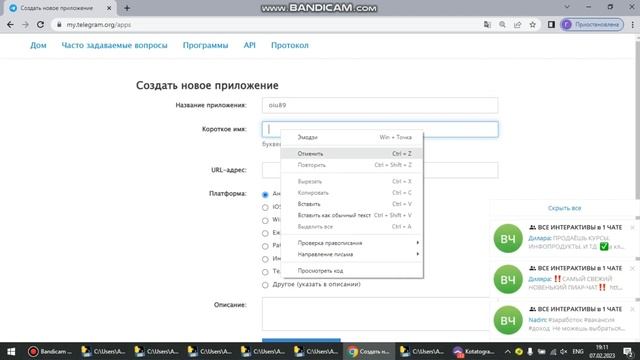Select the 'Еж…' (BlackBerry) platform radio button
Image resolution: width=640 pixels, height=360 pixels.
pyautogui.click(x=265, y=233)
